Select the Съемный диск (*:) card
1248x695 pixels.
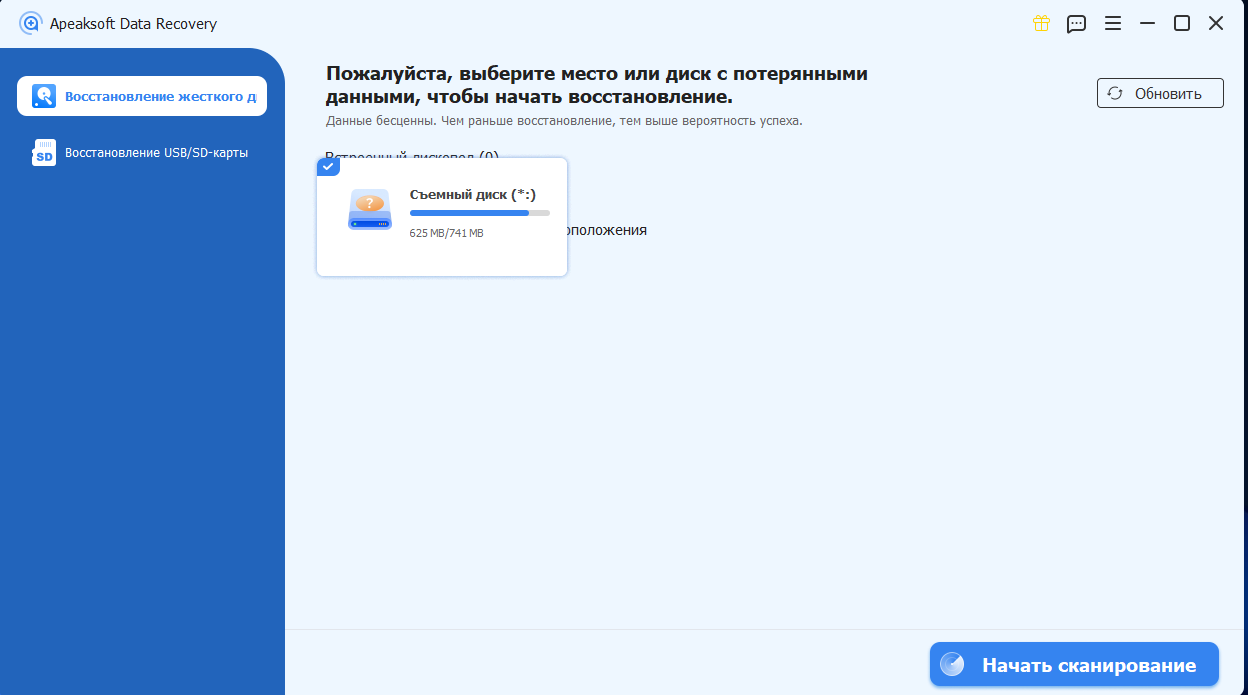click(441, 216)
